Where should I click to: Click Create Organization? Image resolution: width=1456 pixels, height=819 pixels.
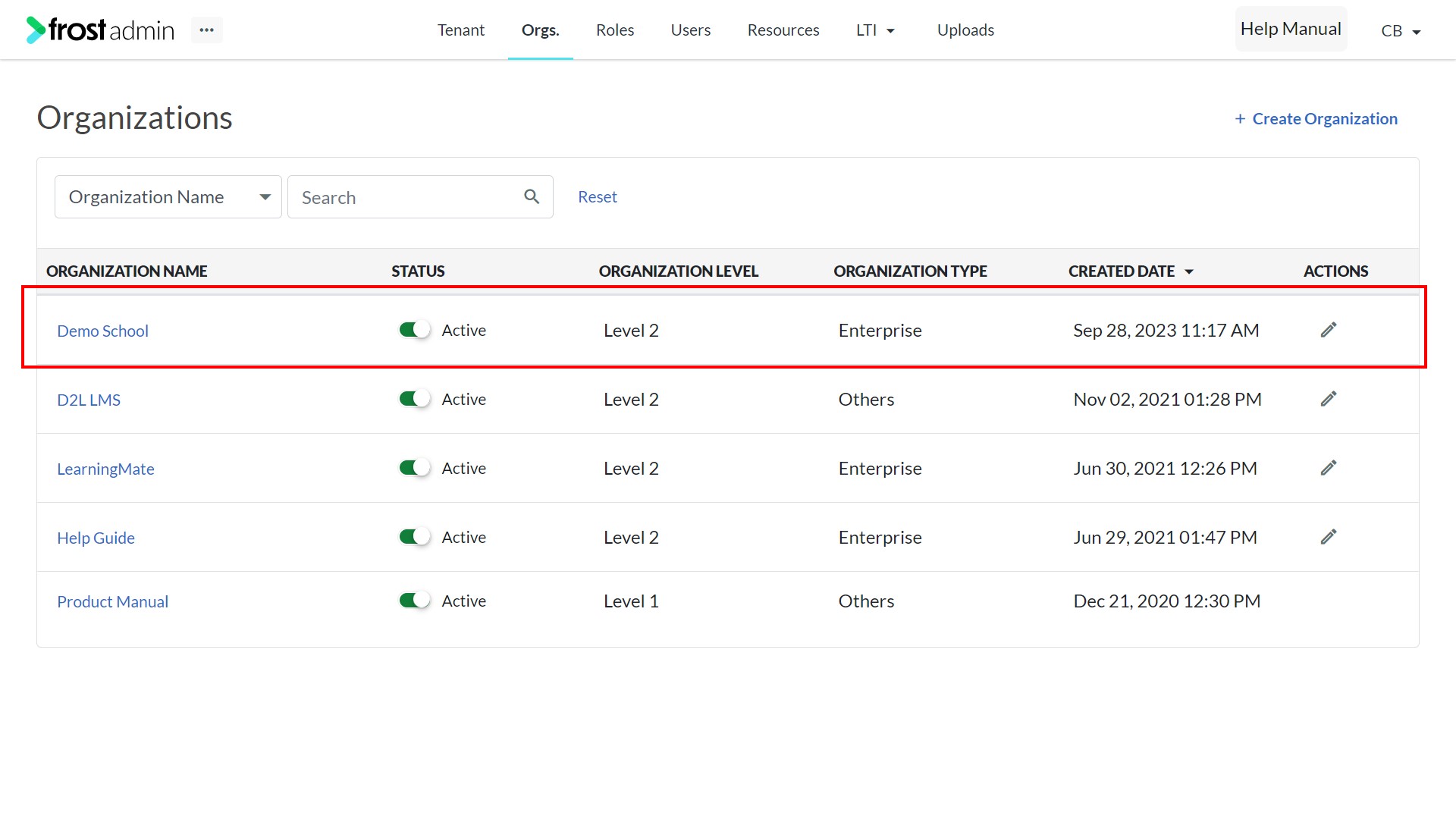[1316, 119]
